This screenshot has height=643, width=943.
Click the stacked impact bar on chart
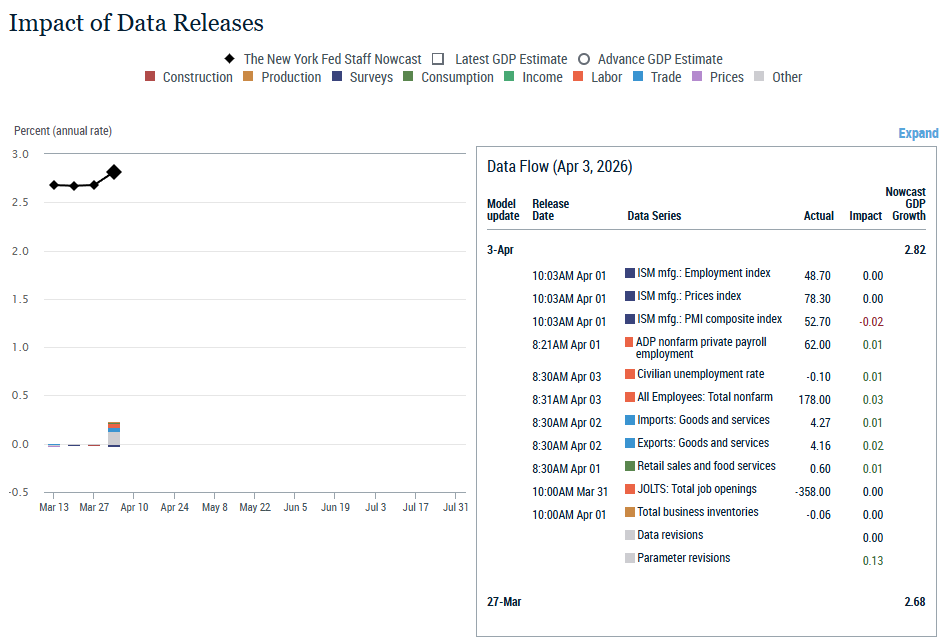tap(114, 436)
